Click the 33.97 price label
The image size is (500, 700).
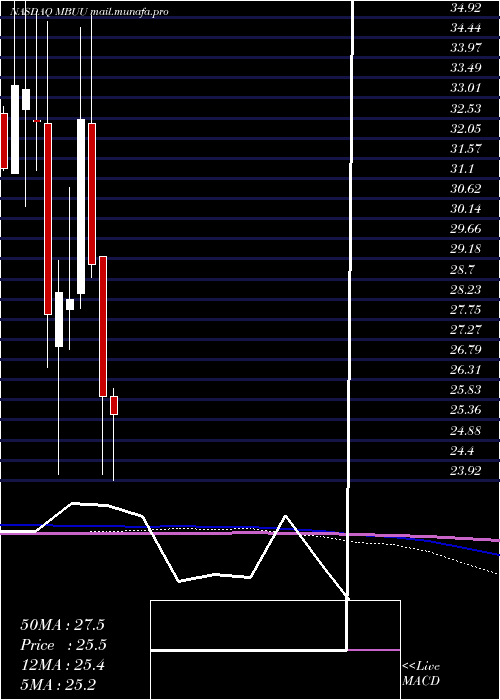[465, 48]
